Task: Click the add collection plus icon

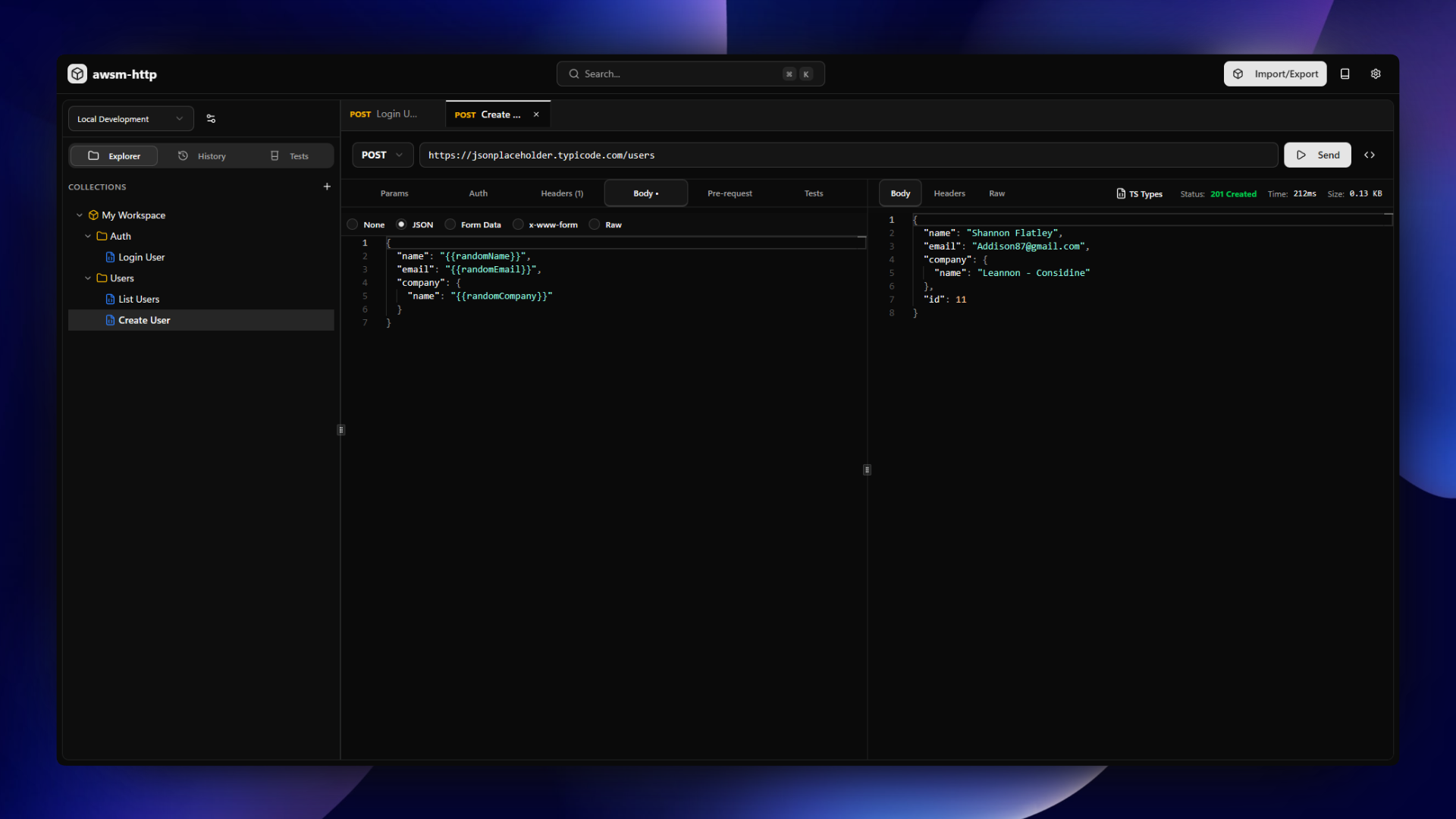Action: [x=327, y=187]
